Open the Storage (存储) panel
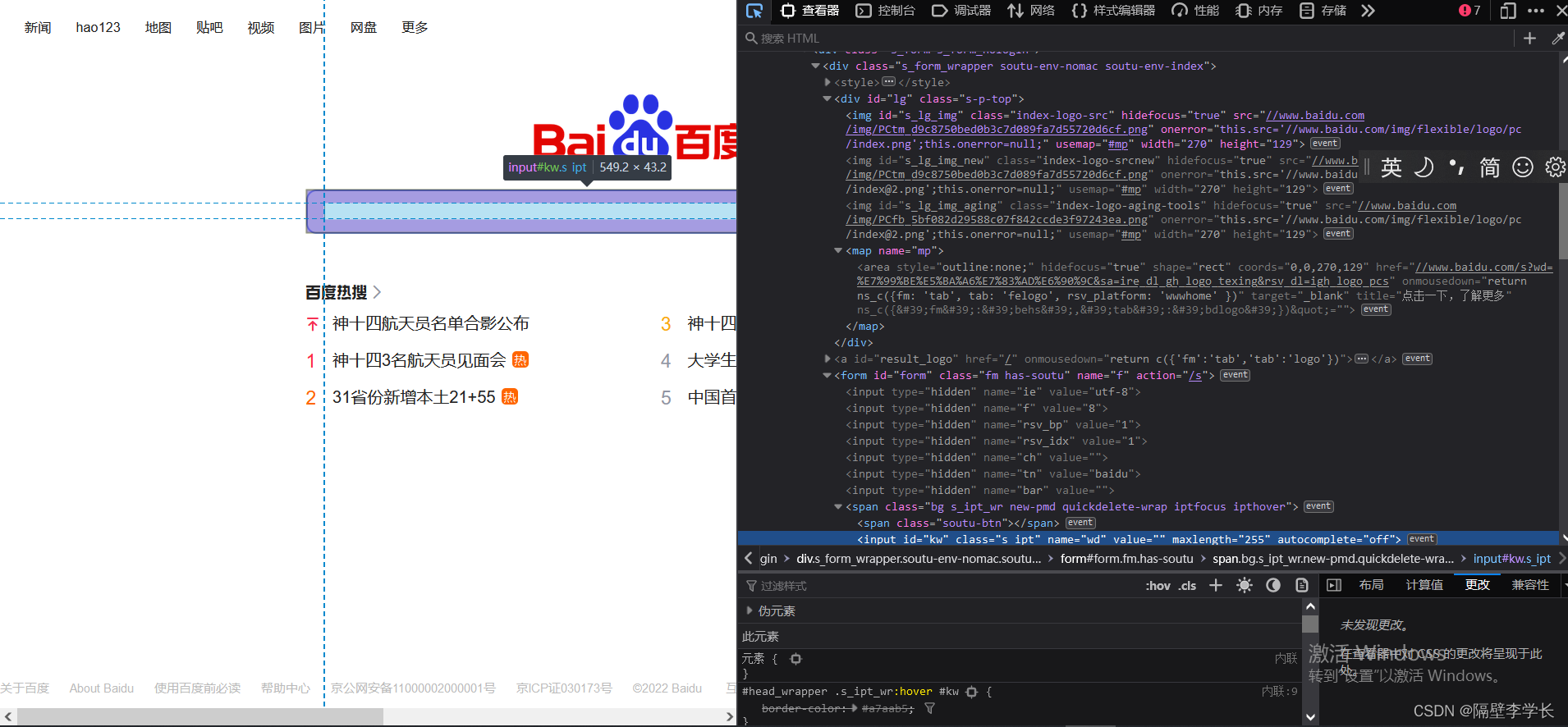 [1323, 11]
